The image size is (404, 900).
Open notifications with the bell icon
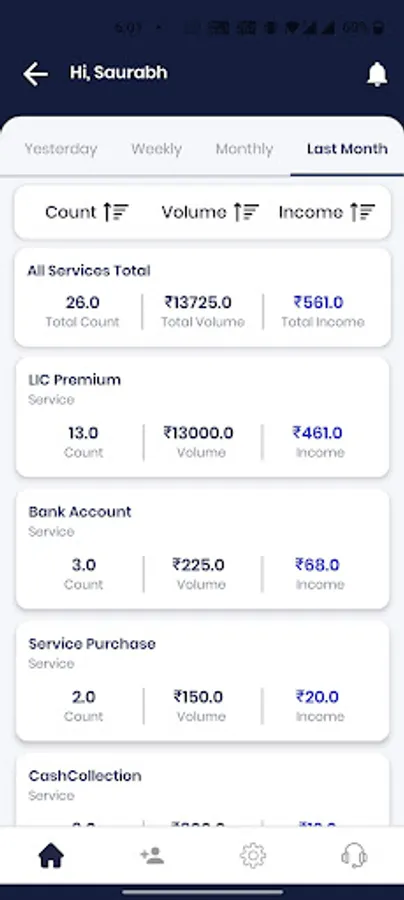(x=377, y=74)
